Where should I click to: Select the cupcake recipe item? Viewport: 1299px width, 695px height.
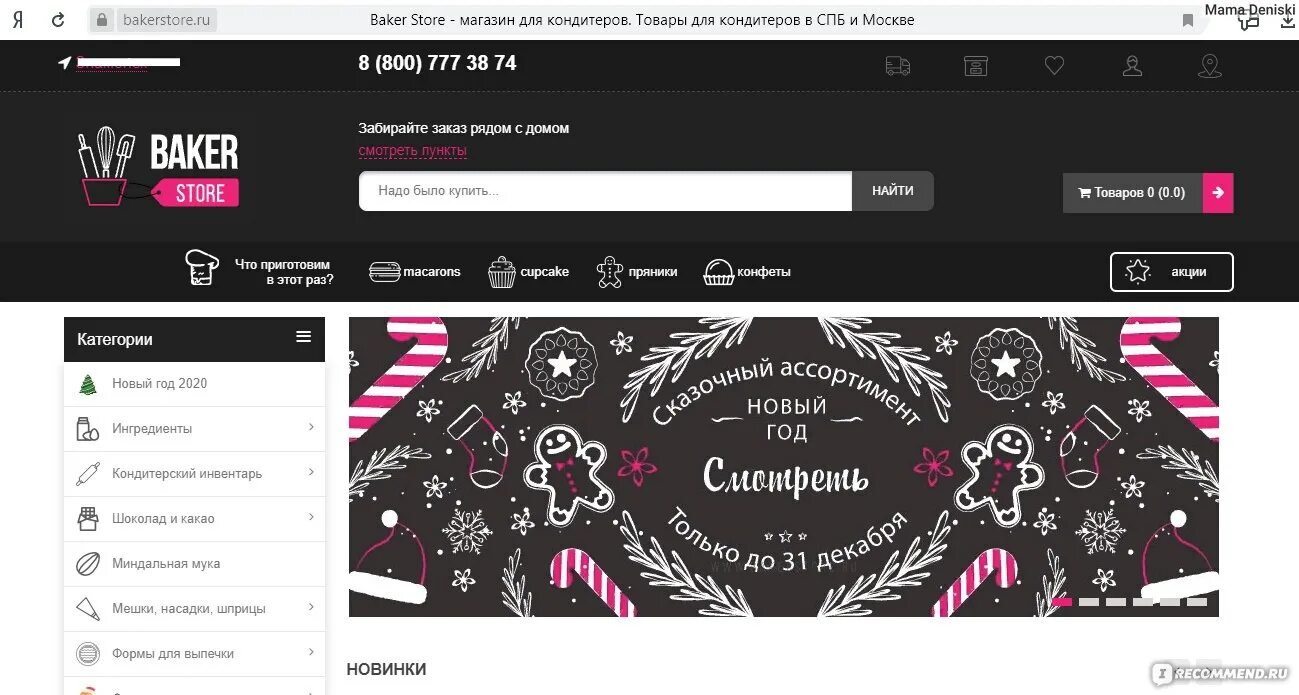pos(529,272)
